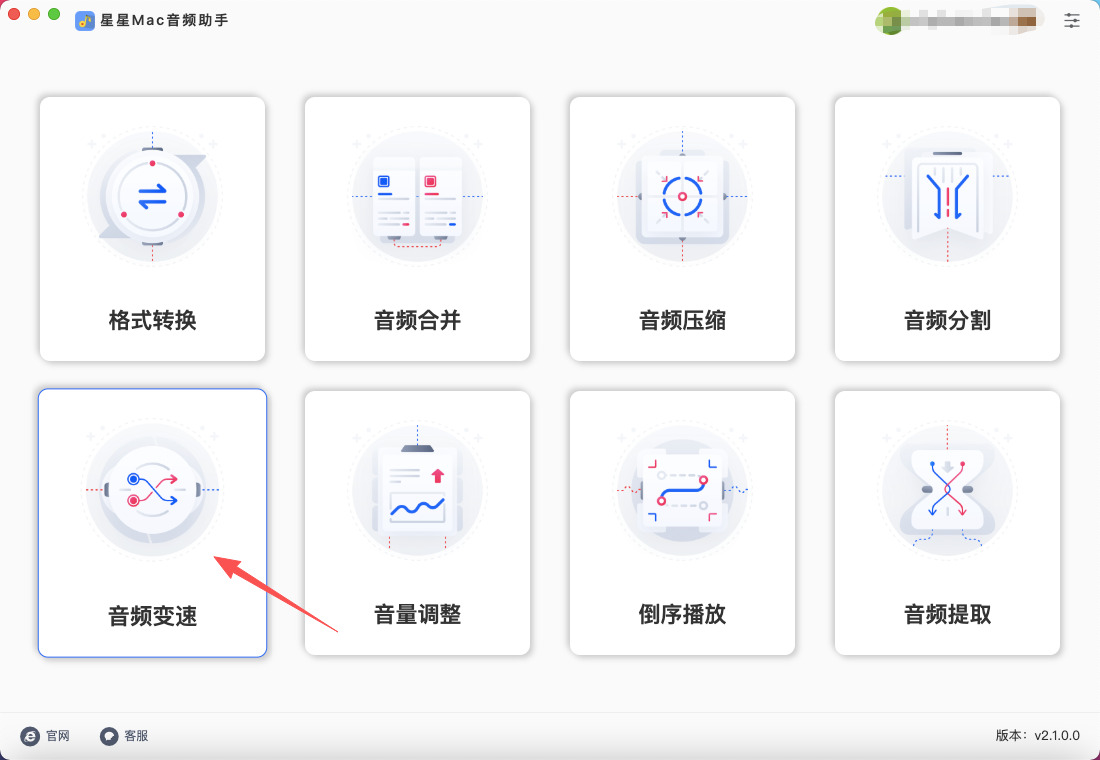Select the 音量调整 volume adjust icon
1100x760 pixels.
(x=417, y=490)
